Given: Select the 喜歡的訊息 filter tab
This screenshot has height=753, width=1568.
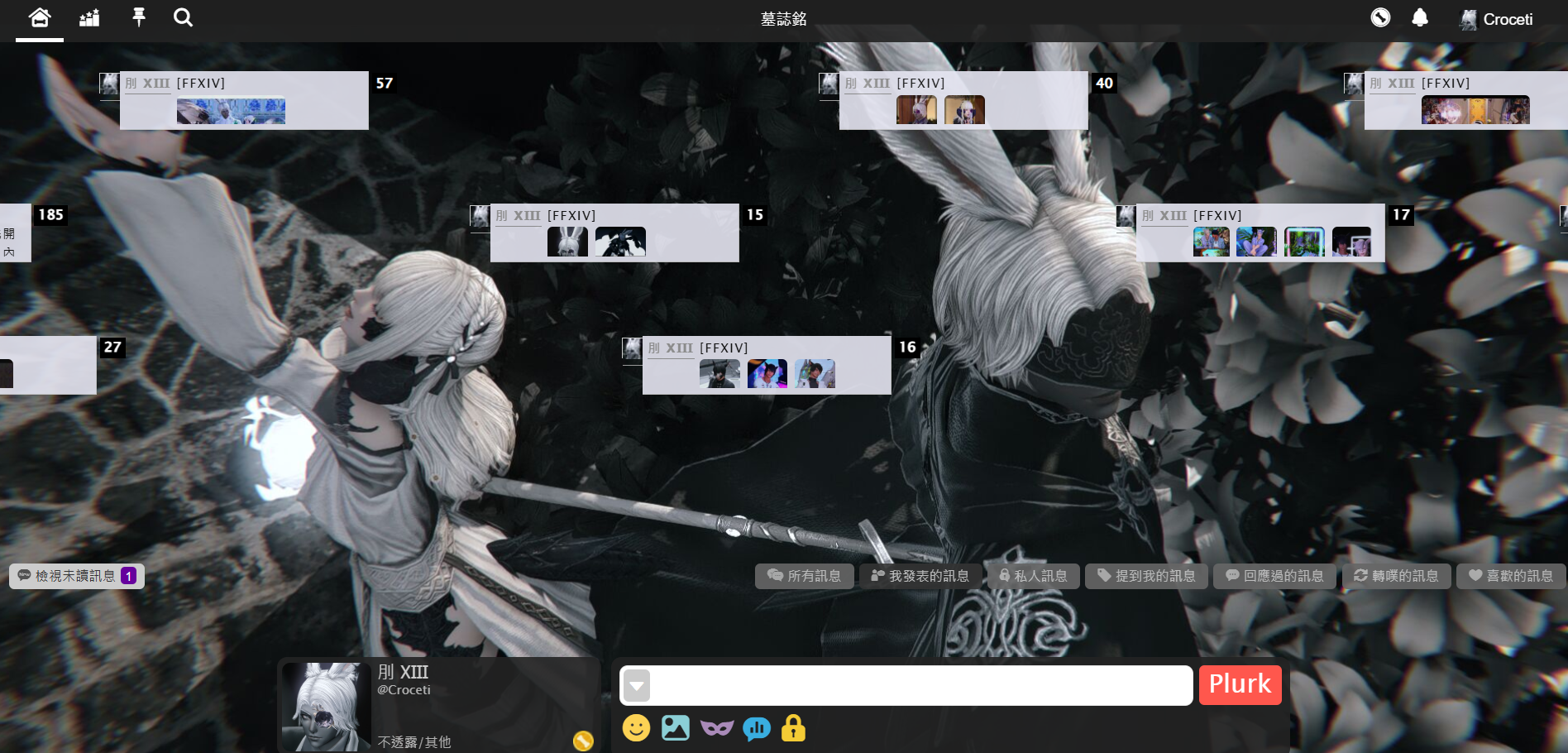Looking at the screenshot, I should coord(1511,576).
